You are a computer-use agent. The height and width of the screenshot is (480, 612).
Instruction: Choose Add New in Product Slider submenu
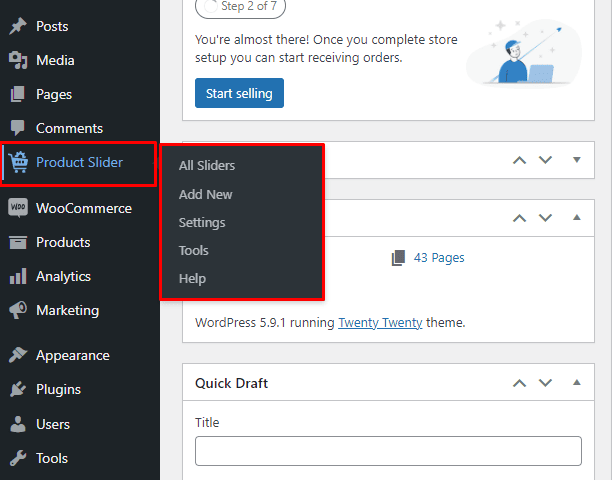[x=205, y=195]
